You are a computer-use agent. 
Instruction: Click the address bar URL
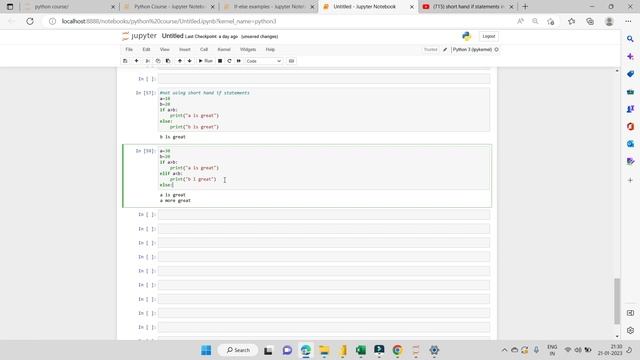(x=169, y=21)
